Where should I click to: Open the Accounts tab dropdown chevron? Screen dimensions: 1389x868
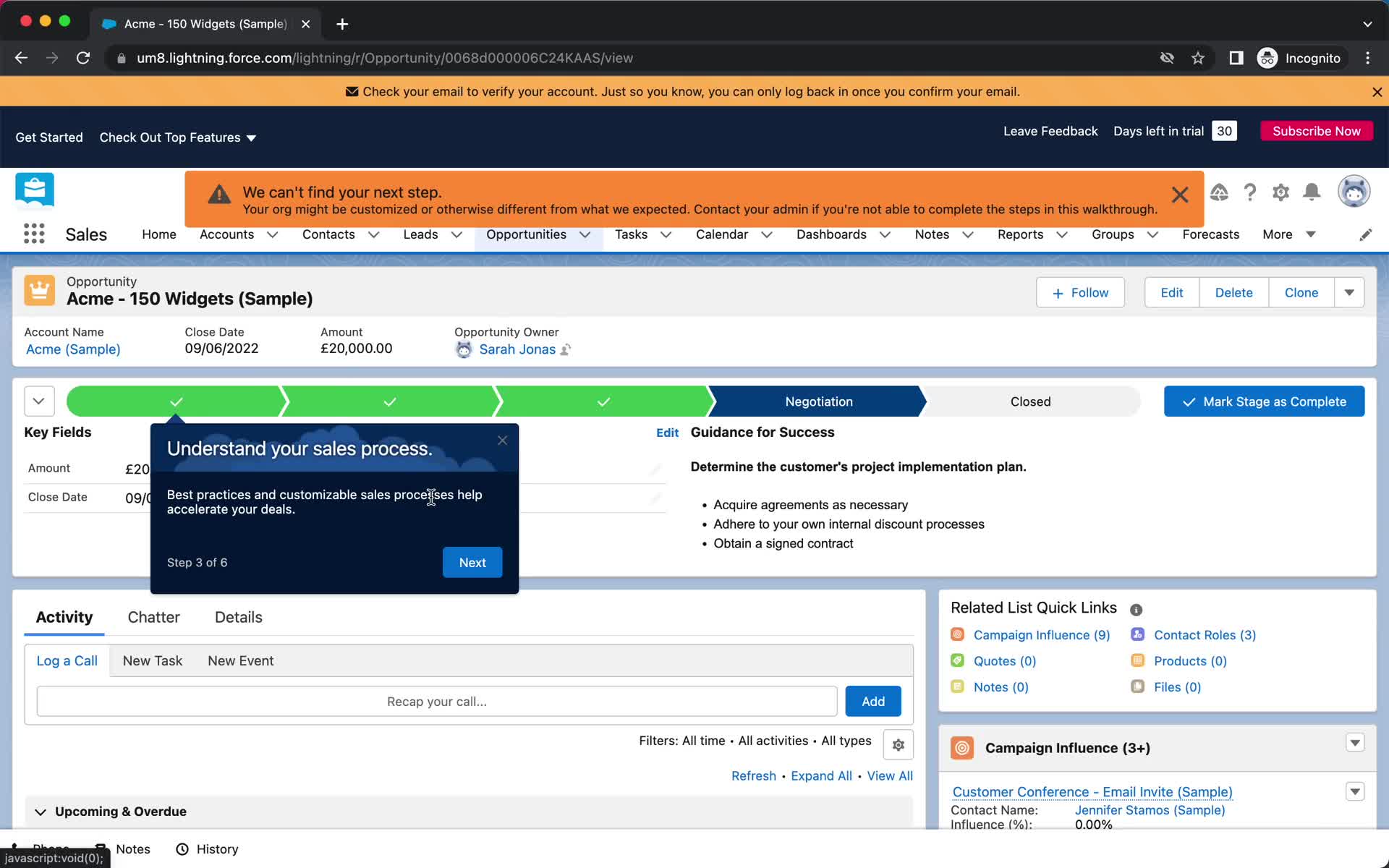pos(272,234)
